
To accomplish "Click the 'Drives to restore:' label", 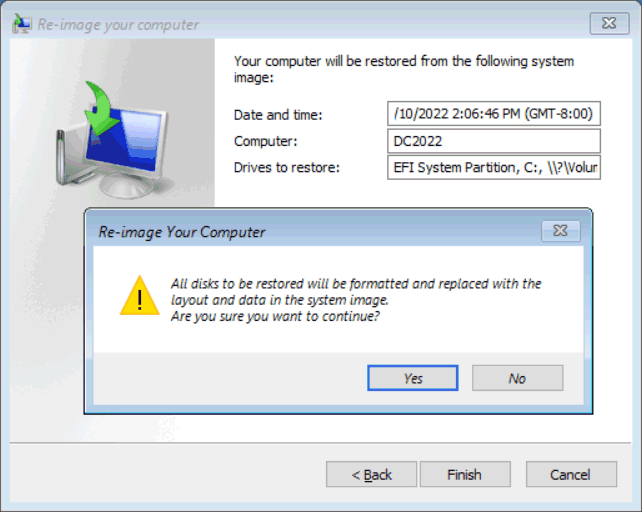I will point(287,168).
